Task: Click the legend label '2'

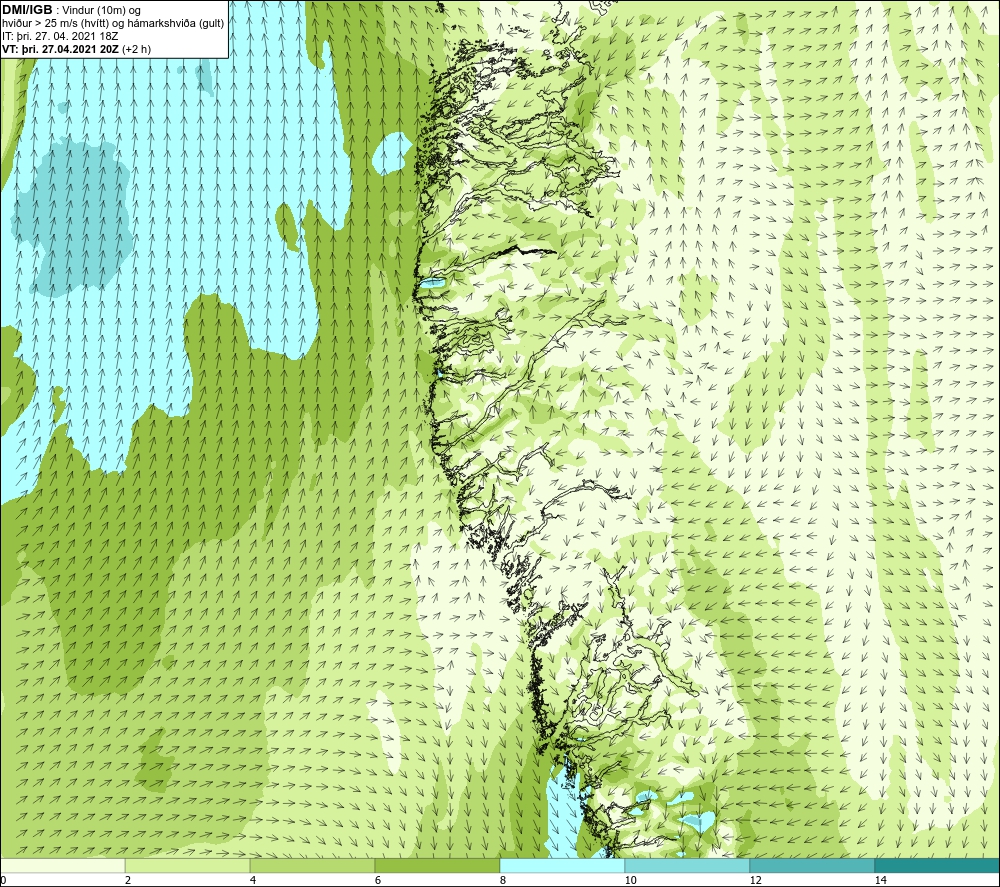Action: tap(128, 880)
